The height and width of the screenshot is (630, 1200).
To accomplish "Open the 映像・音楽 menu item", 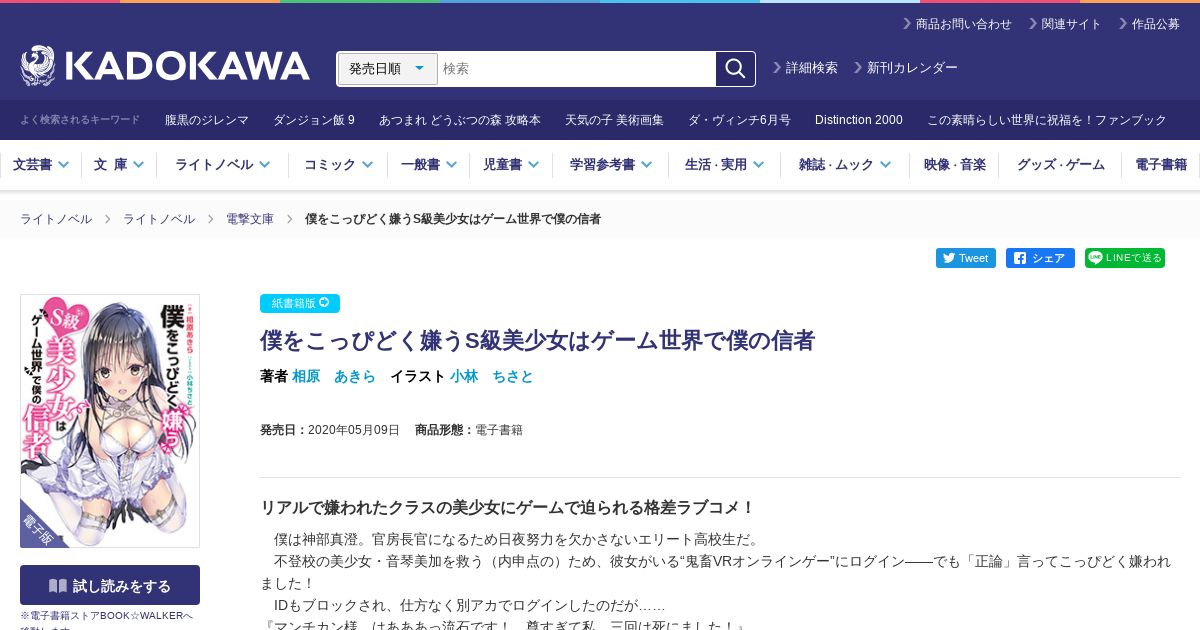I will click(955, 165).
